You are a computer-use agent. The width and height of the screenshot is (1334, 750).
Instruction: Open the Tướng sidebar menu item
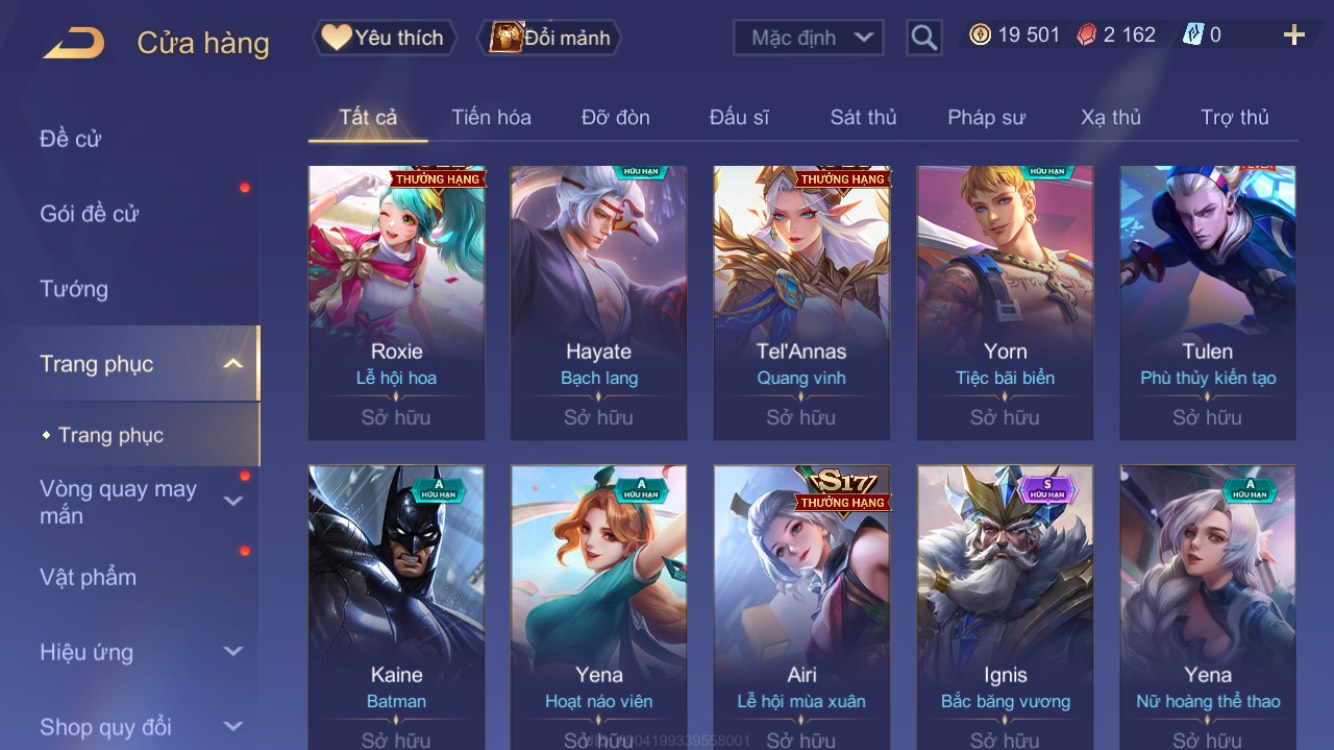point(74,289)
